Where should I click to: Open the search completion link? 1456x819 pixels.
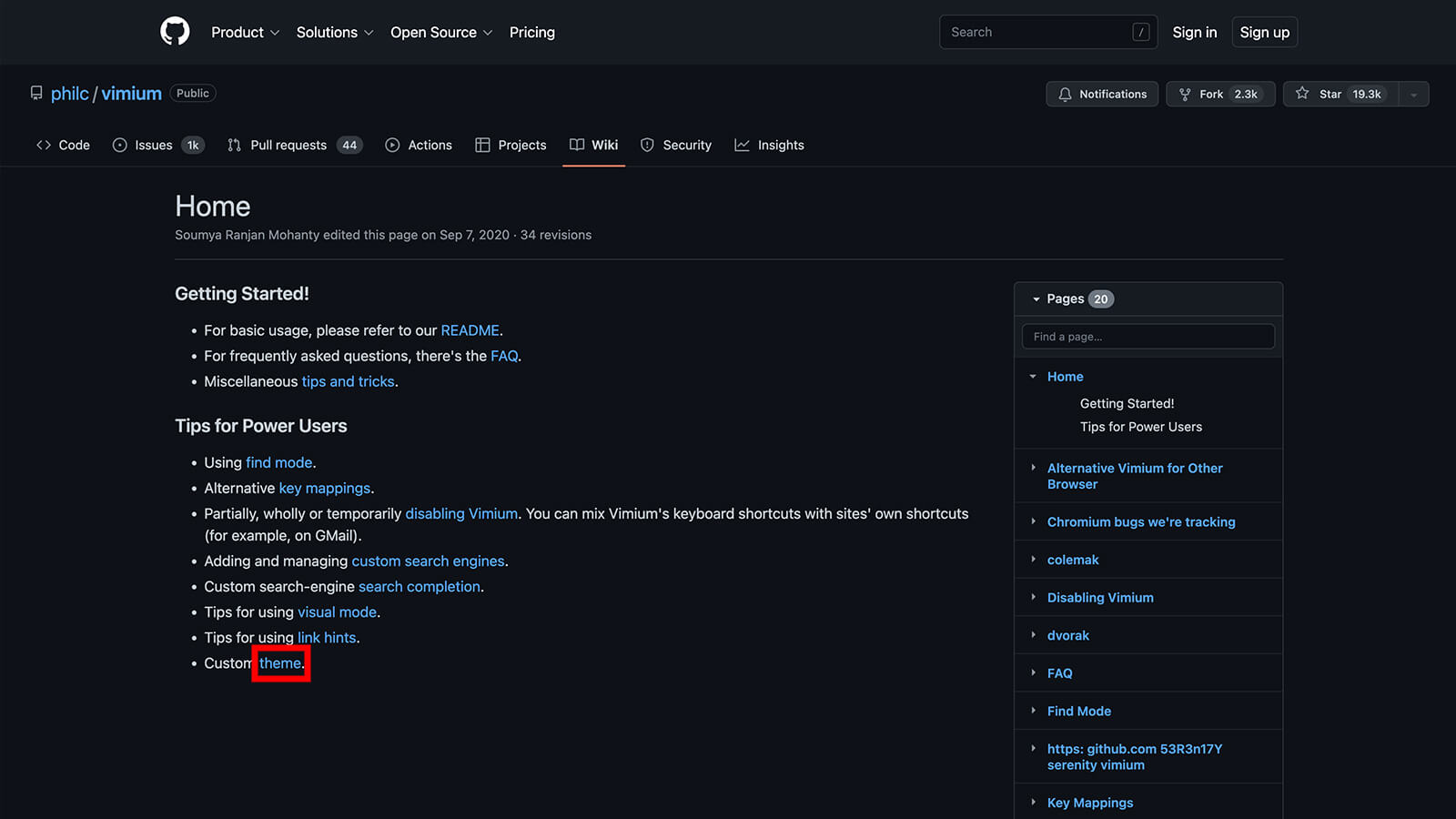(420, 586)
